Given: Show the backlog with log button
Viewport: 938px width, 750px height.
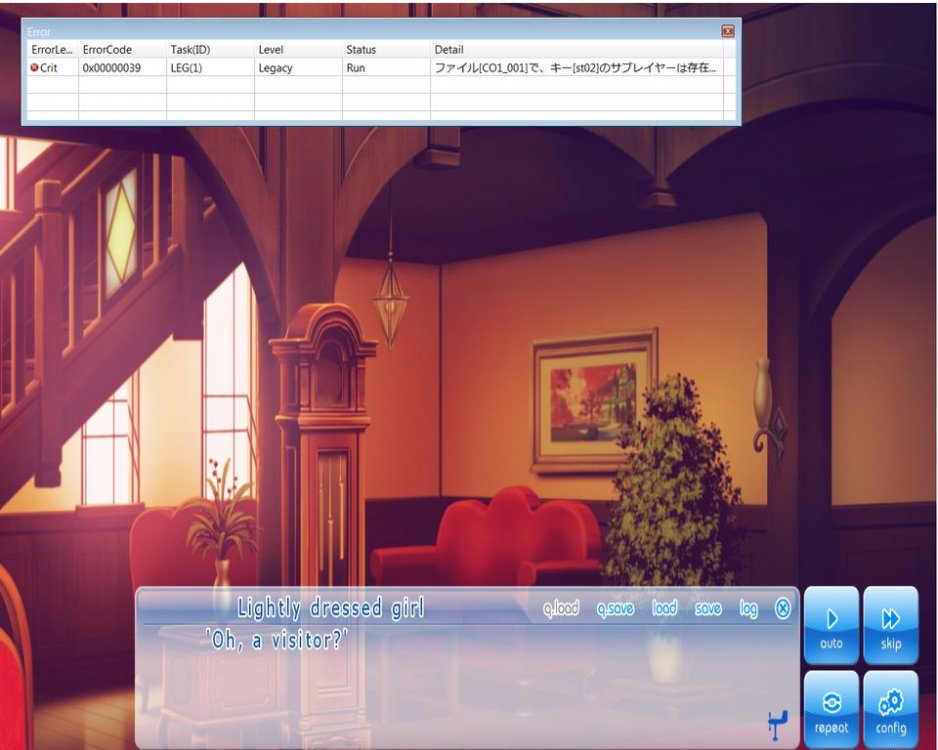Looking at the screenshot, I should point(748,608).
